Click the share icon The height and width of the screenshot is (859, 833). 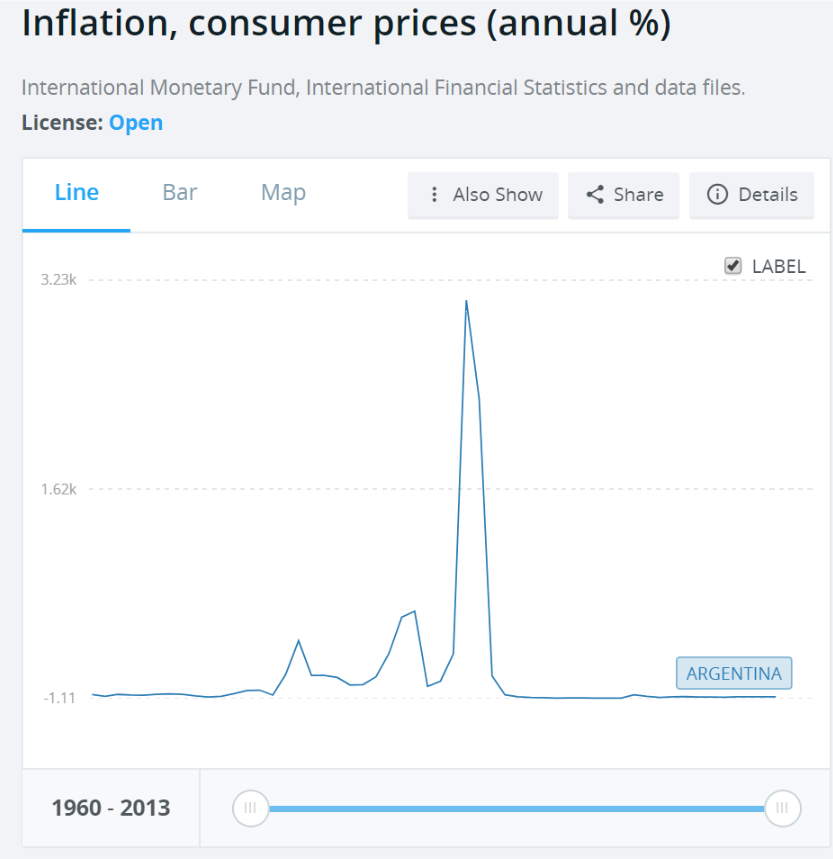(595, 195)
